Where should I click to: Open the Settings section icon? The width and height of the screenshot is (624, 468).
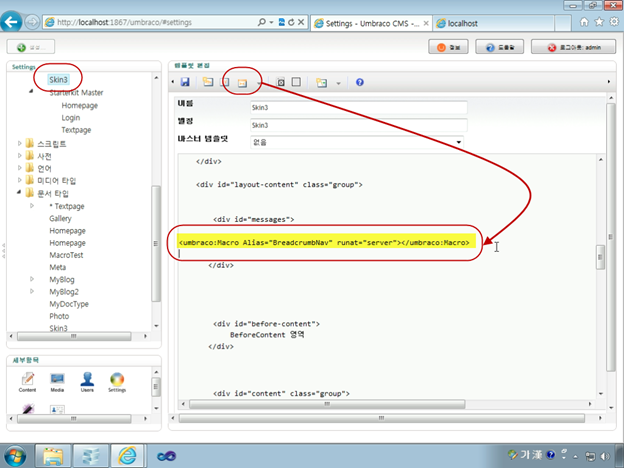point(117,382)
